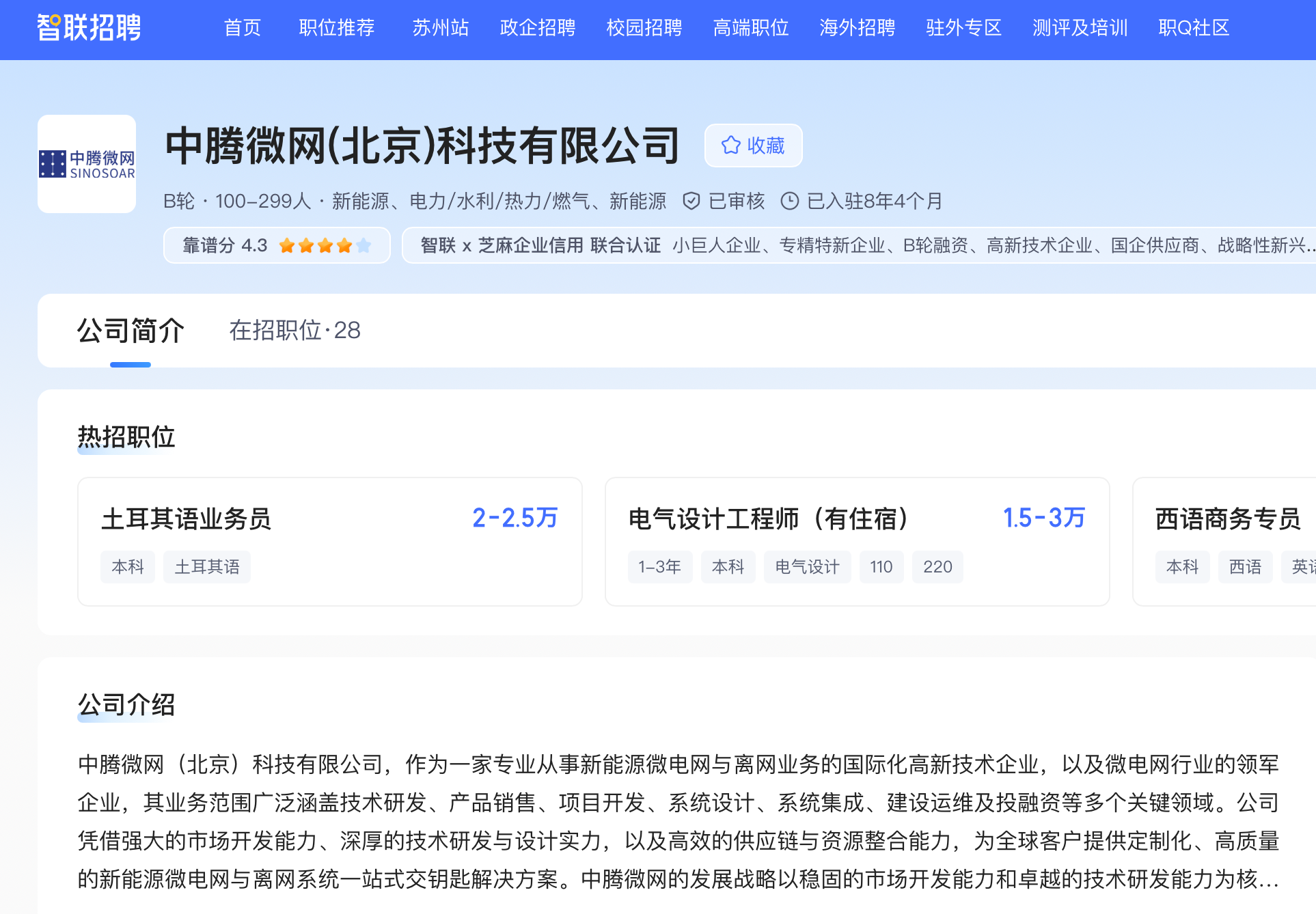Click the 智联 x 芝麻企业信用 联合认证 badge
This screenshot has width=1316, height=914.
[540, 245]
